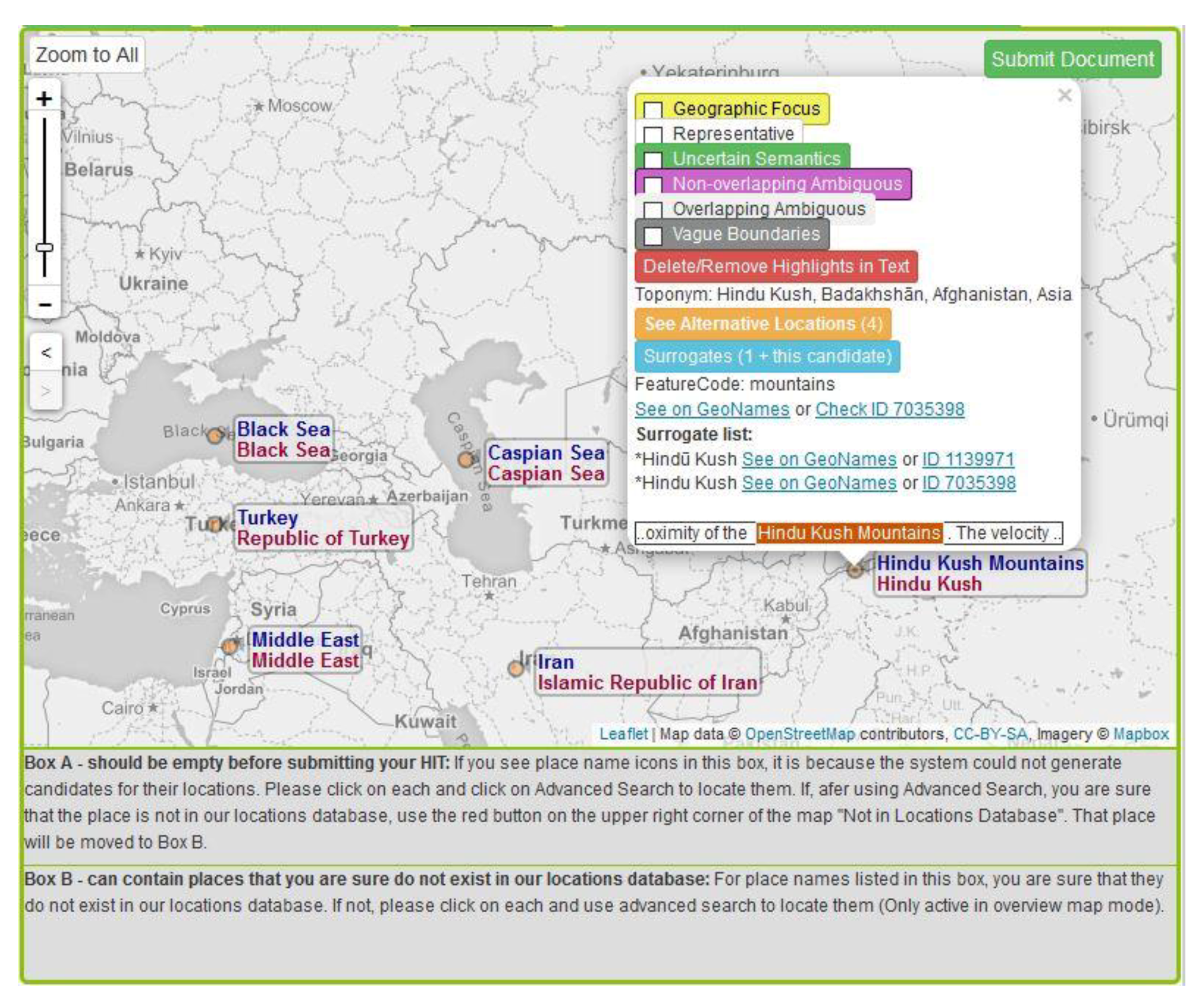Click the Black Sea map marker dot
1204x1007 pixels.
pos(215,435)
